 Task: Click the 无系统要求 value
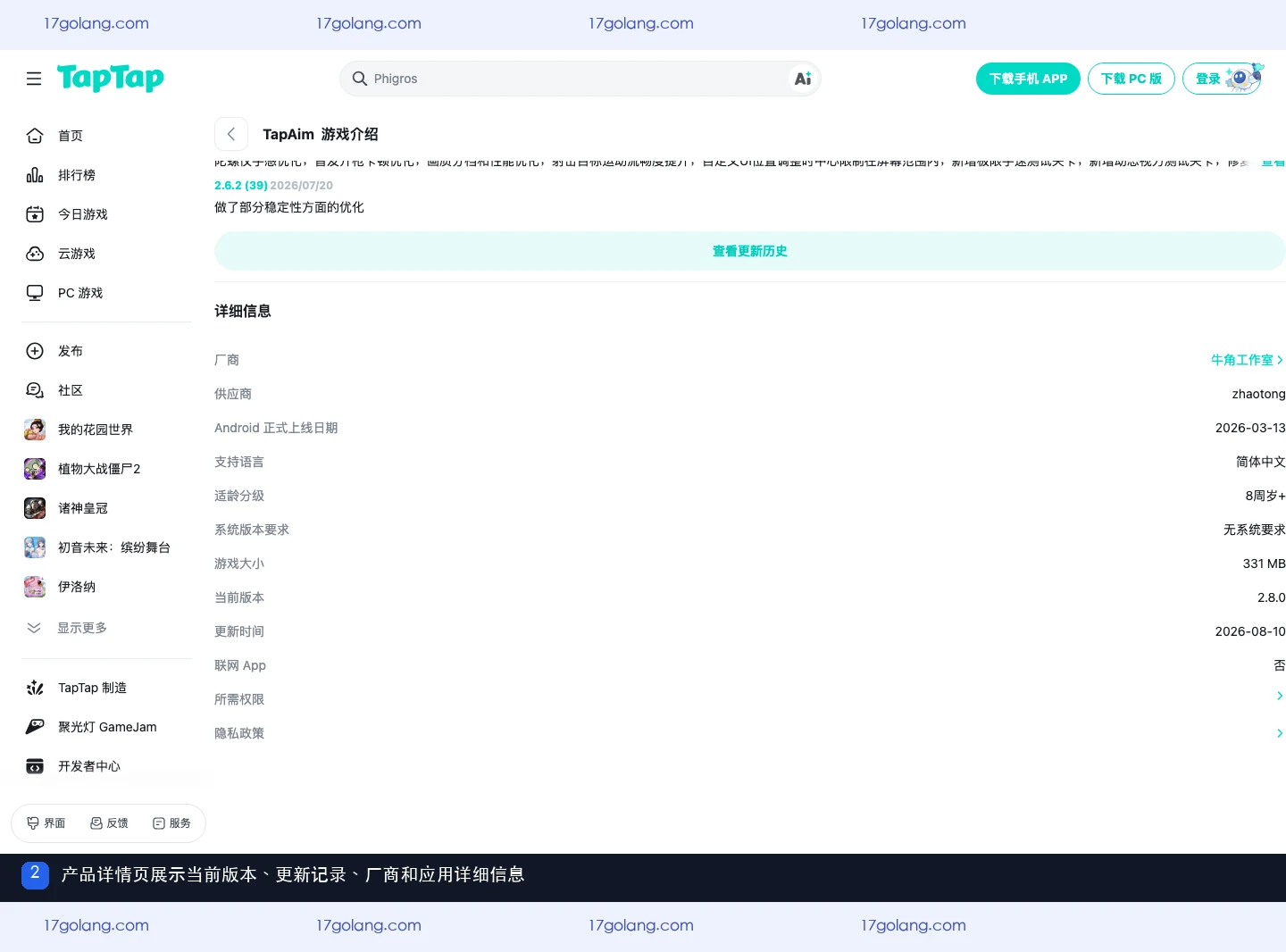[1255, 530]
